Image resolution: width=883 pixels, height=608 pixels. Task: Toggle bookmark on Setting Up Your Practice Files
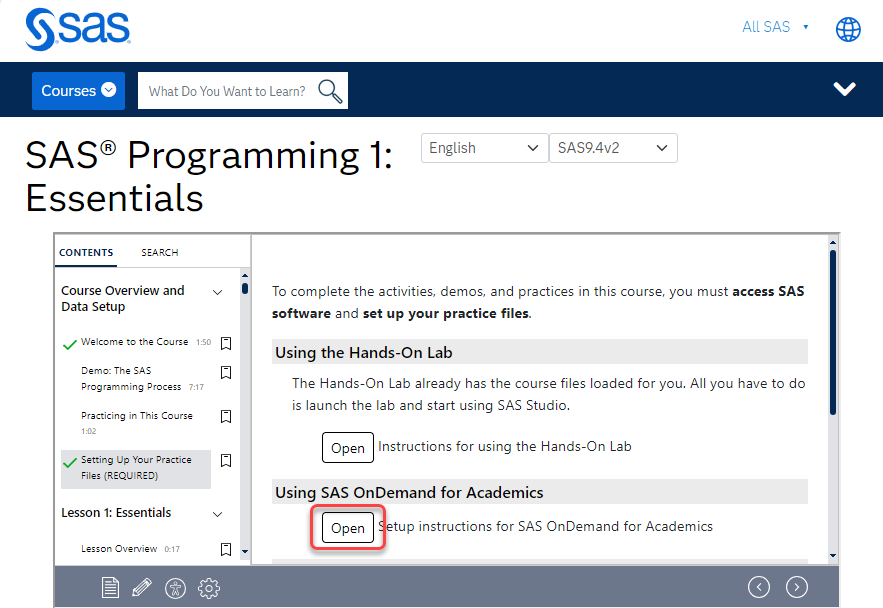pyautogui.click(x=226, y=460)
